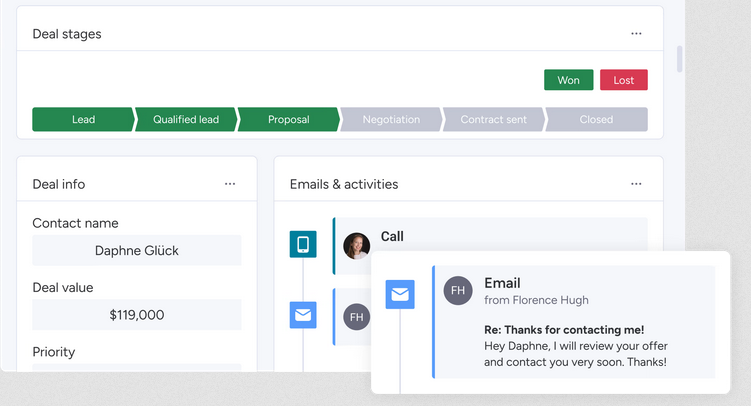Image resolution: width=751 pixels, height=406 pixels.
Task: Open the Deal info three-dot menu
Action: 230,184
